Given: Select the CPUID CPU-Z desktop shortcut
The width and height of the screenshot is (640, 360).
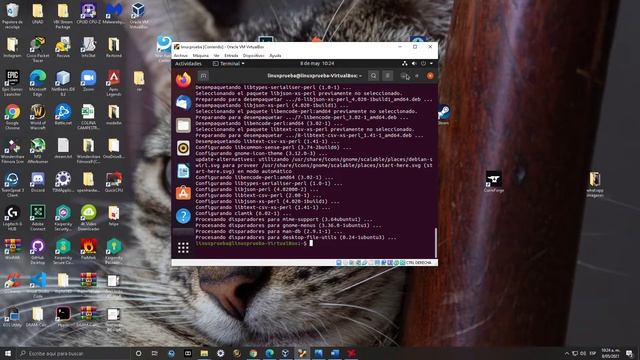Looking at the screenshot, I should (88, 14).
